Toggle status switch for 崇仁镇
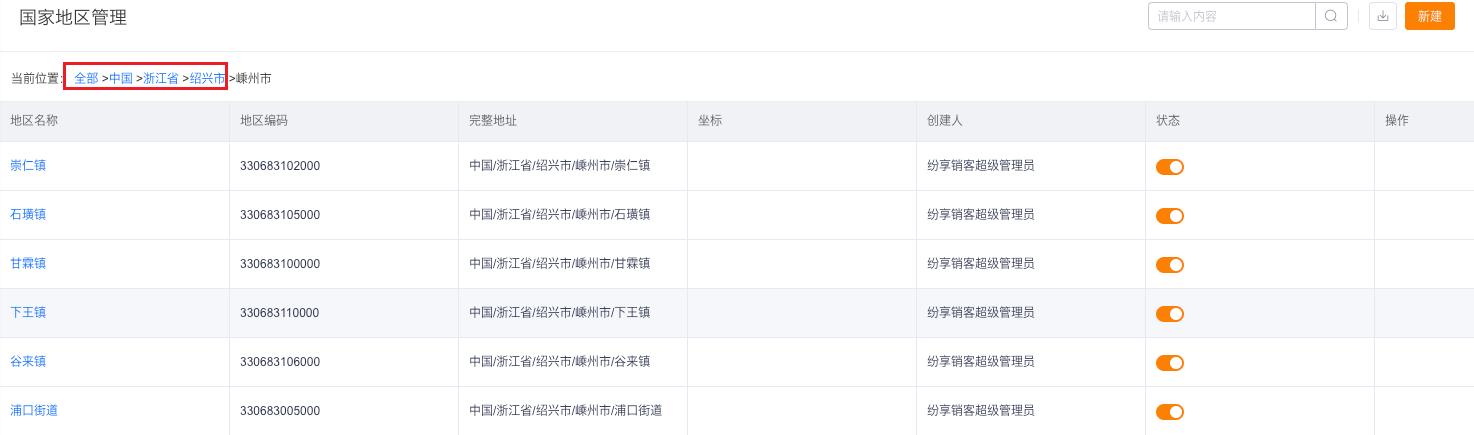Viewport: 1474px width, 435px height. [x=1170, y=167]
